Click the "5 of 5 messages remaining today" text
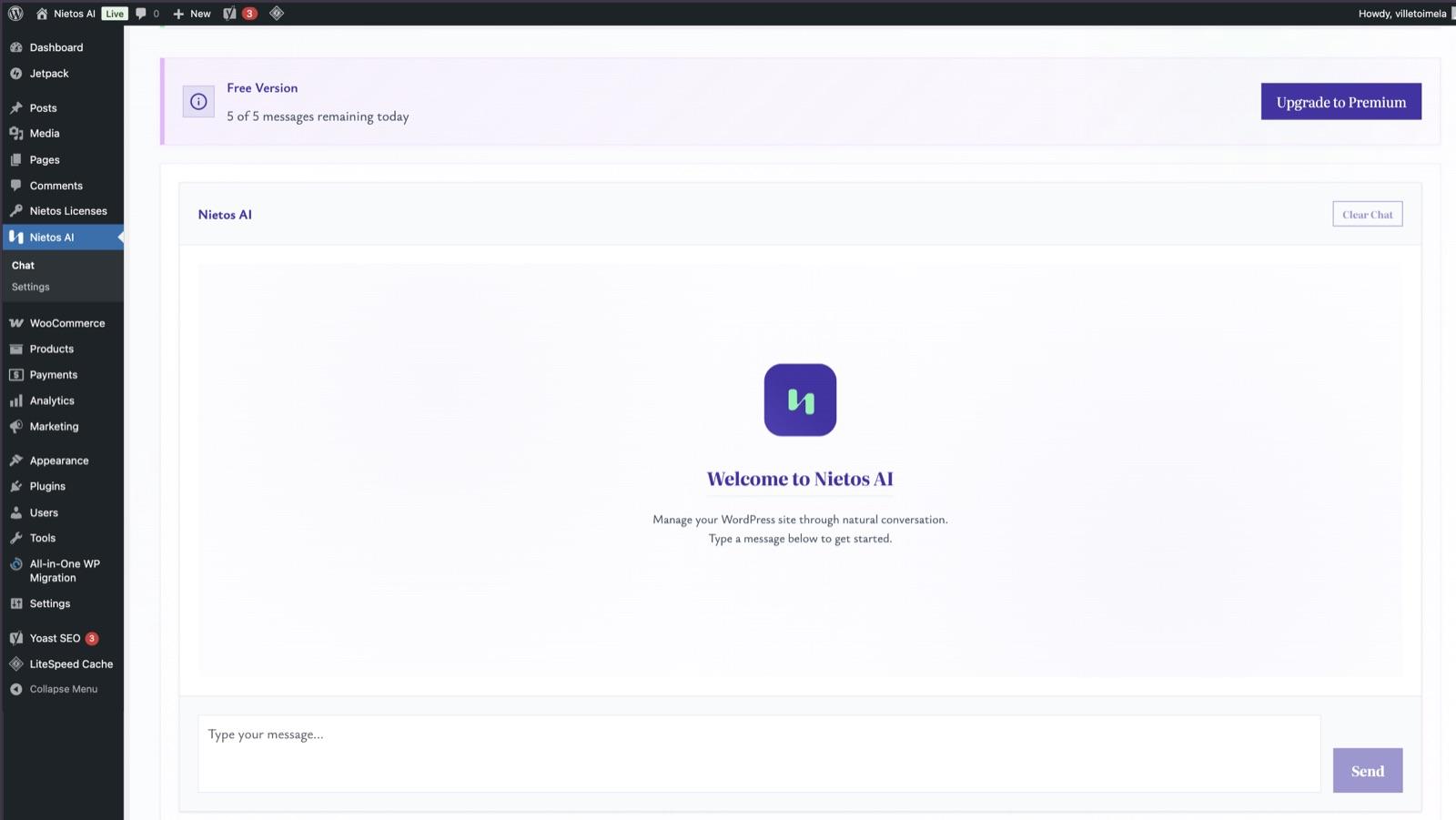The height and width of the screenshot is (820, 1456). click(318, 116)
